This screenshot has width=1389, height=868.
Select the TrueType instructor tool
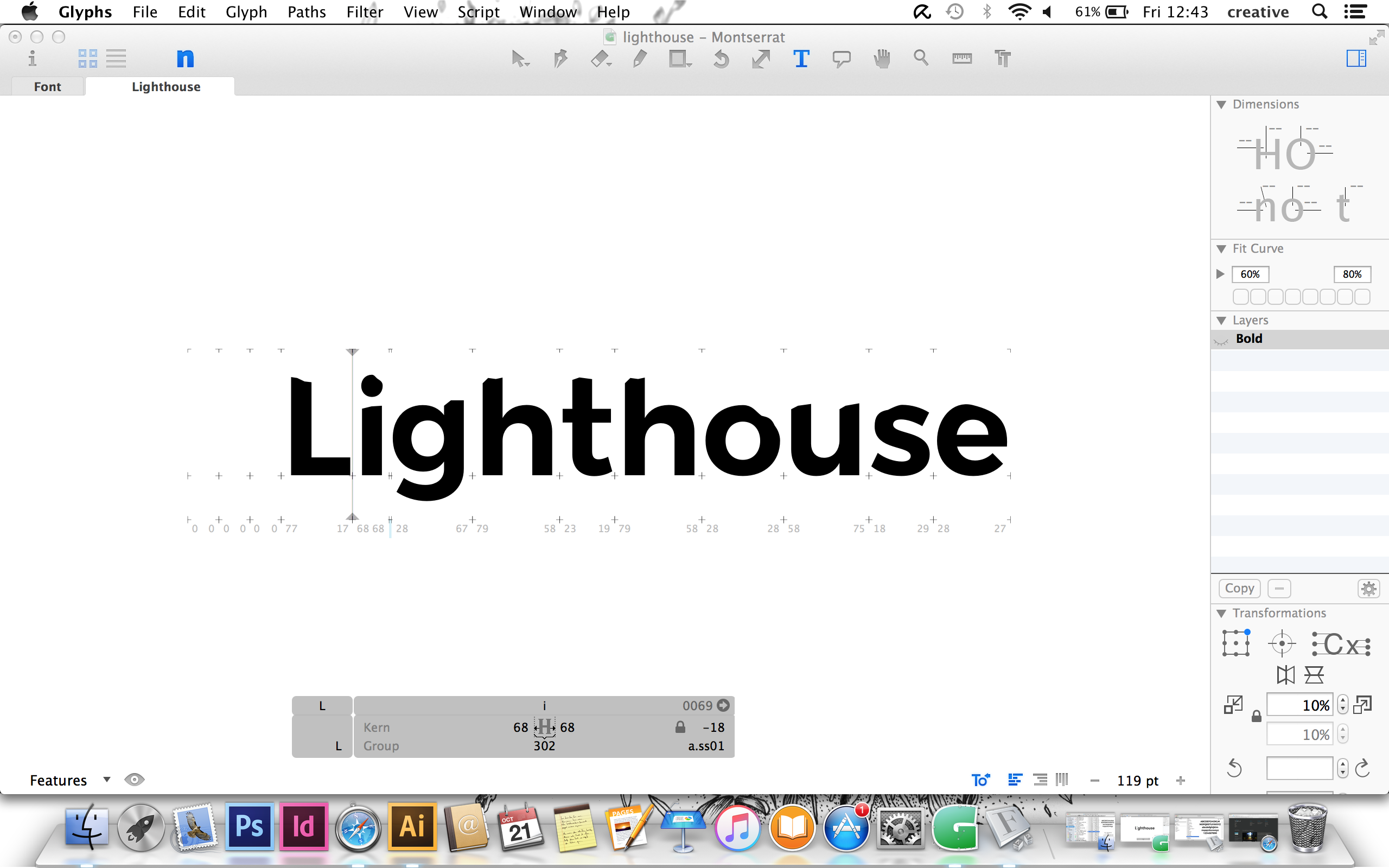(1002, 59)
